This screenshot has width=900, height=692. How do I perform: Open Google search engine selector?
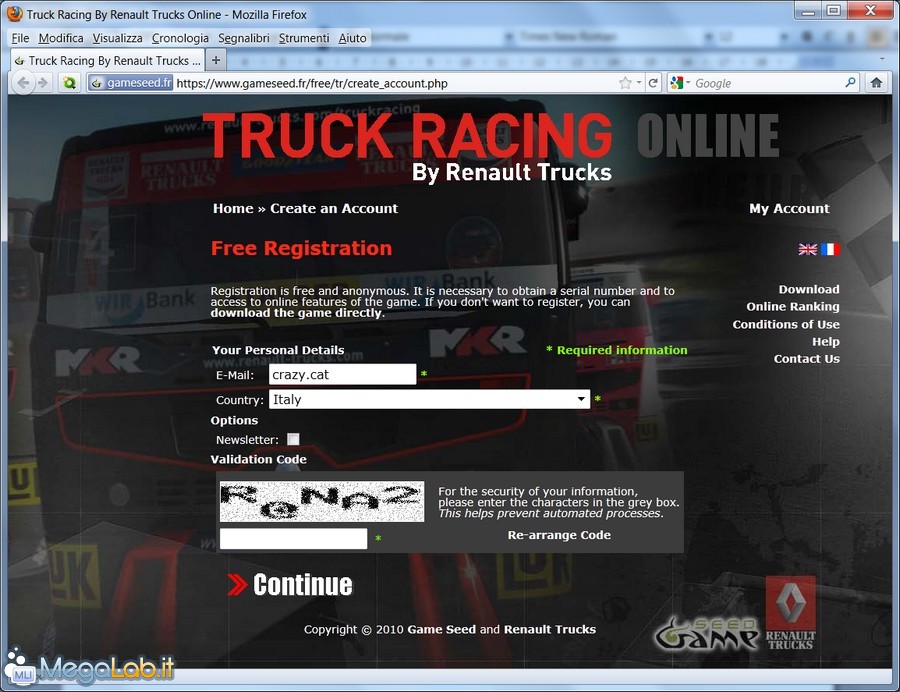680,83
